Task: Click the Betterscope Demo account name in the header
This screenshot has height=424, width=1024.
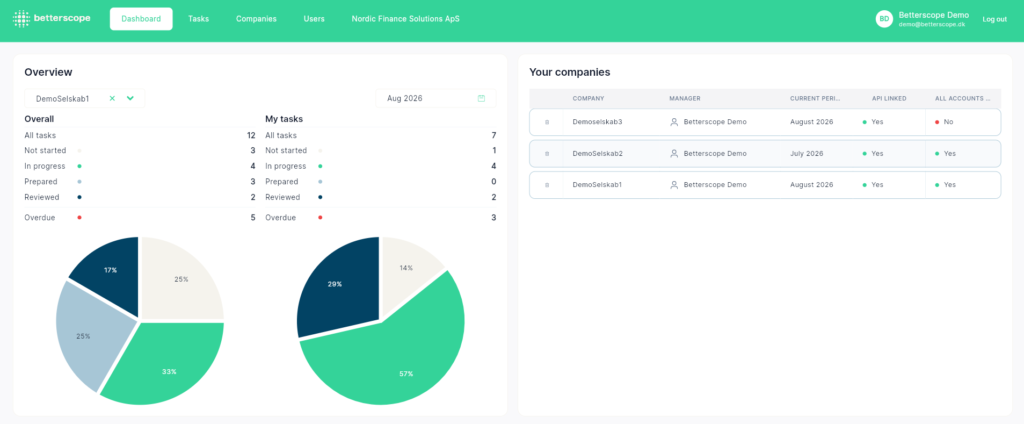Action: point(934,14)
